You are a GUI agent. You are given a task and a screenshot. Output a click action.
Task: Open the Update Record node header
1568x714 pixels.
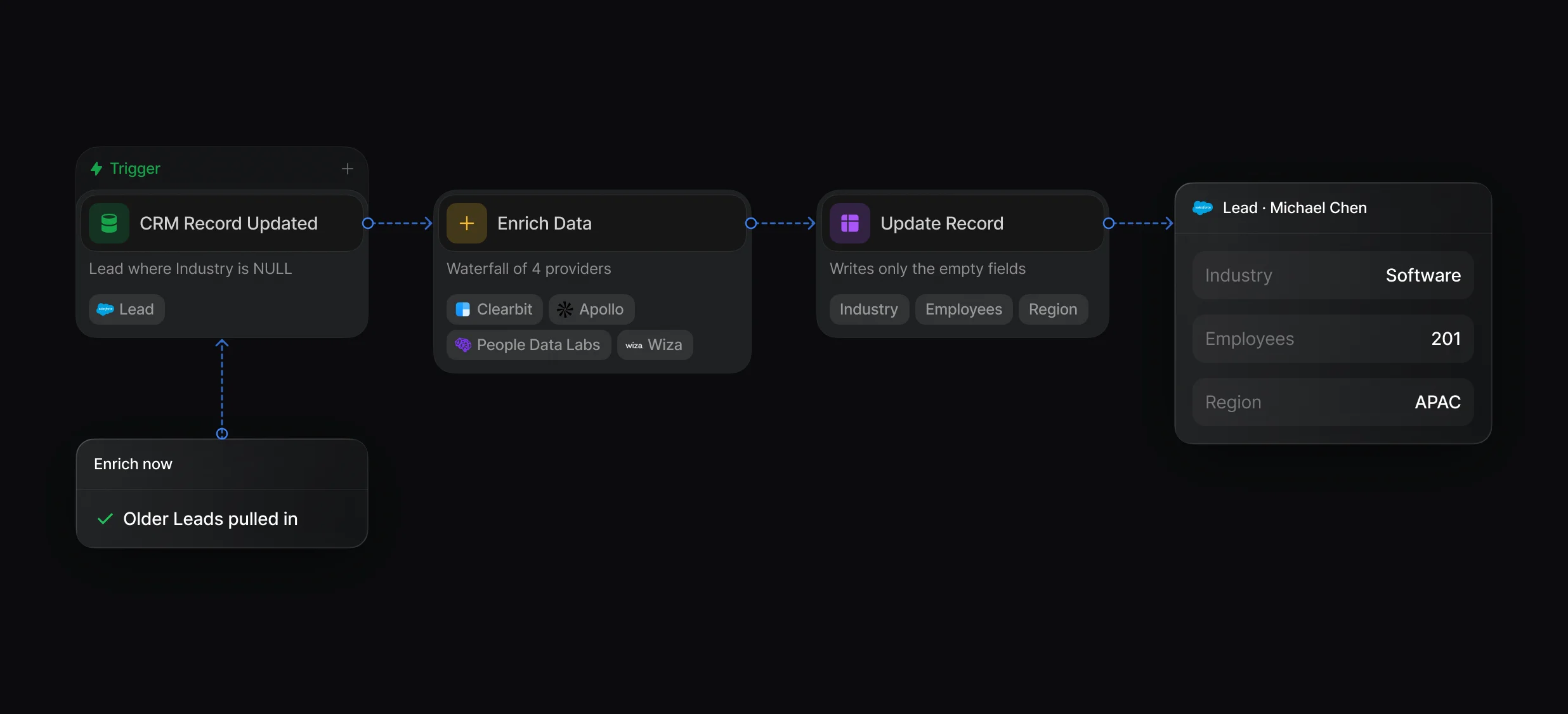coord(963,223)
